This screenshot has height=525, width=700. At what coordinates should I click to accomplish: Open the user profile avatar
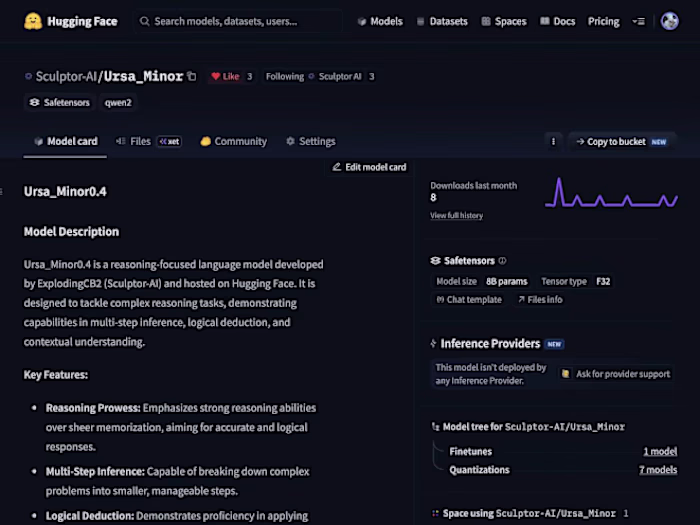(670, 21)
